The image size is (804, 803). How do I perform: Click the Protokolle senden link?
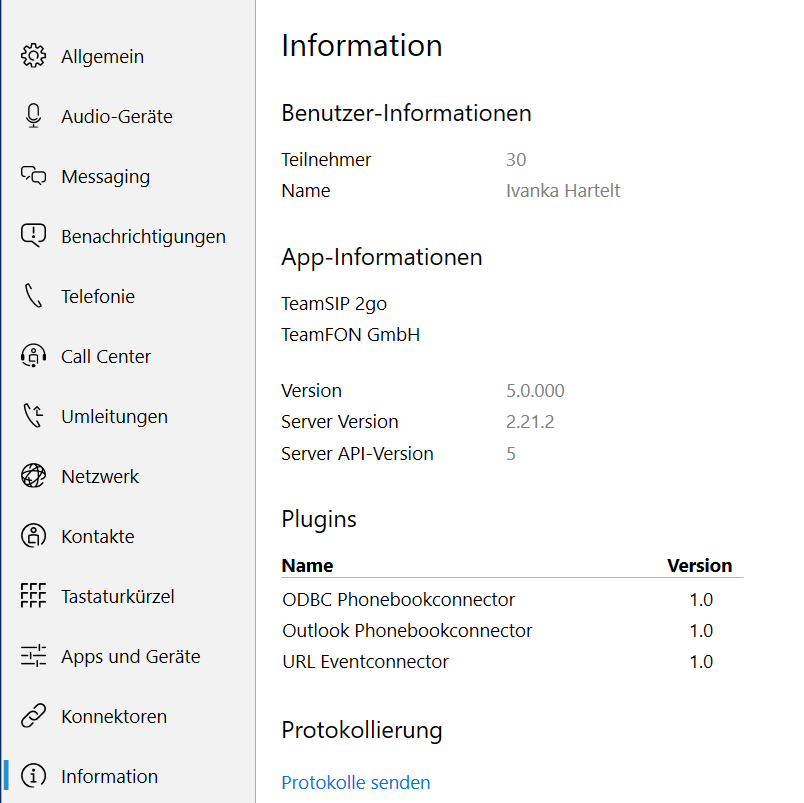(x=356, y=782)
